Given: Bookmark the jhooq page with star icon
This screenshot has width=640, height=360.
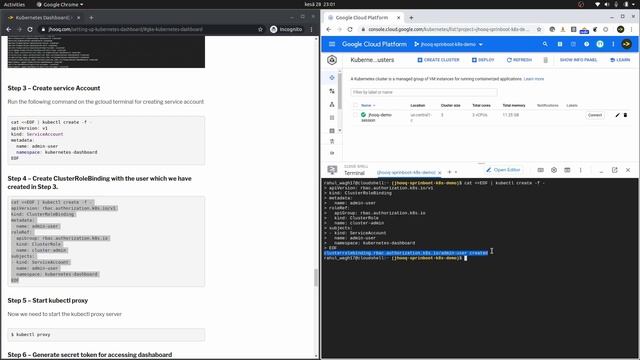Looking at the screenshot, I should tap(260, 29).
